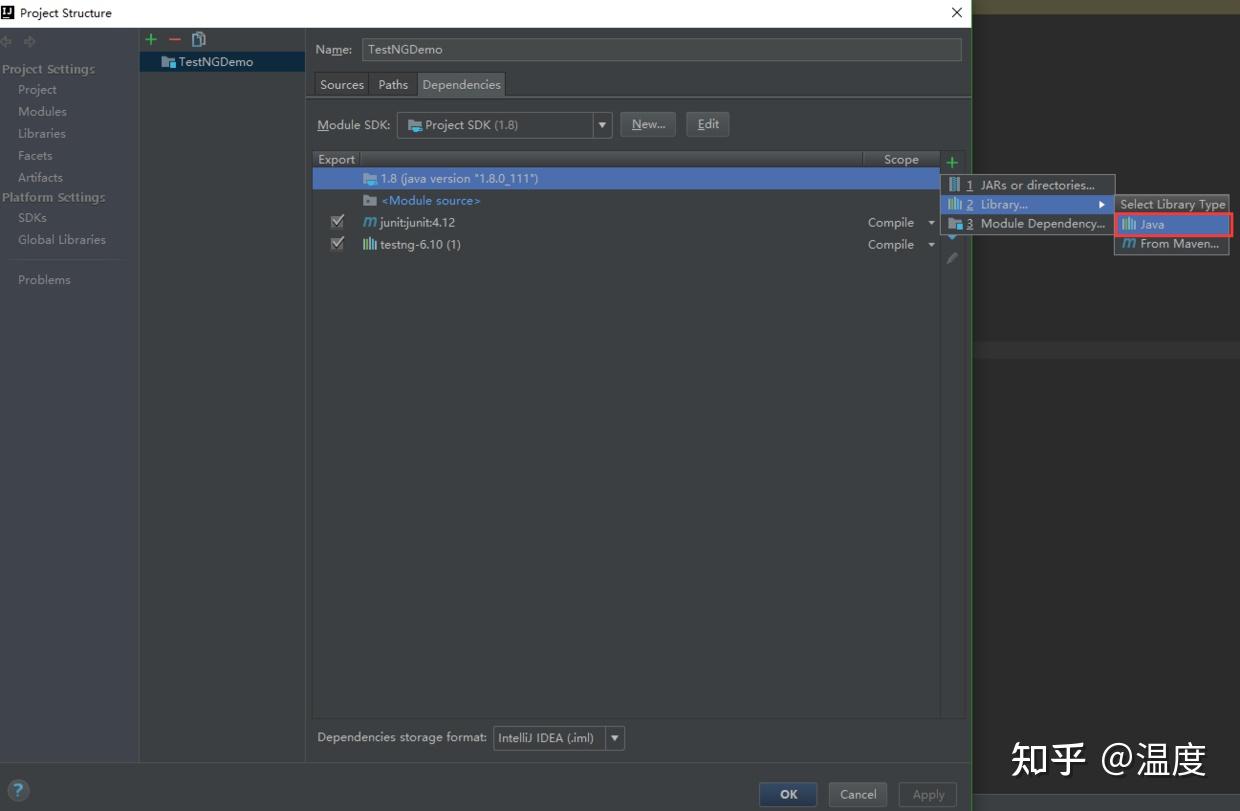The height and width of the screenshot is (811, 1240).
Task: Click the green plus to add a module
Action: click(151, 39)
